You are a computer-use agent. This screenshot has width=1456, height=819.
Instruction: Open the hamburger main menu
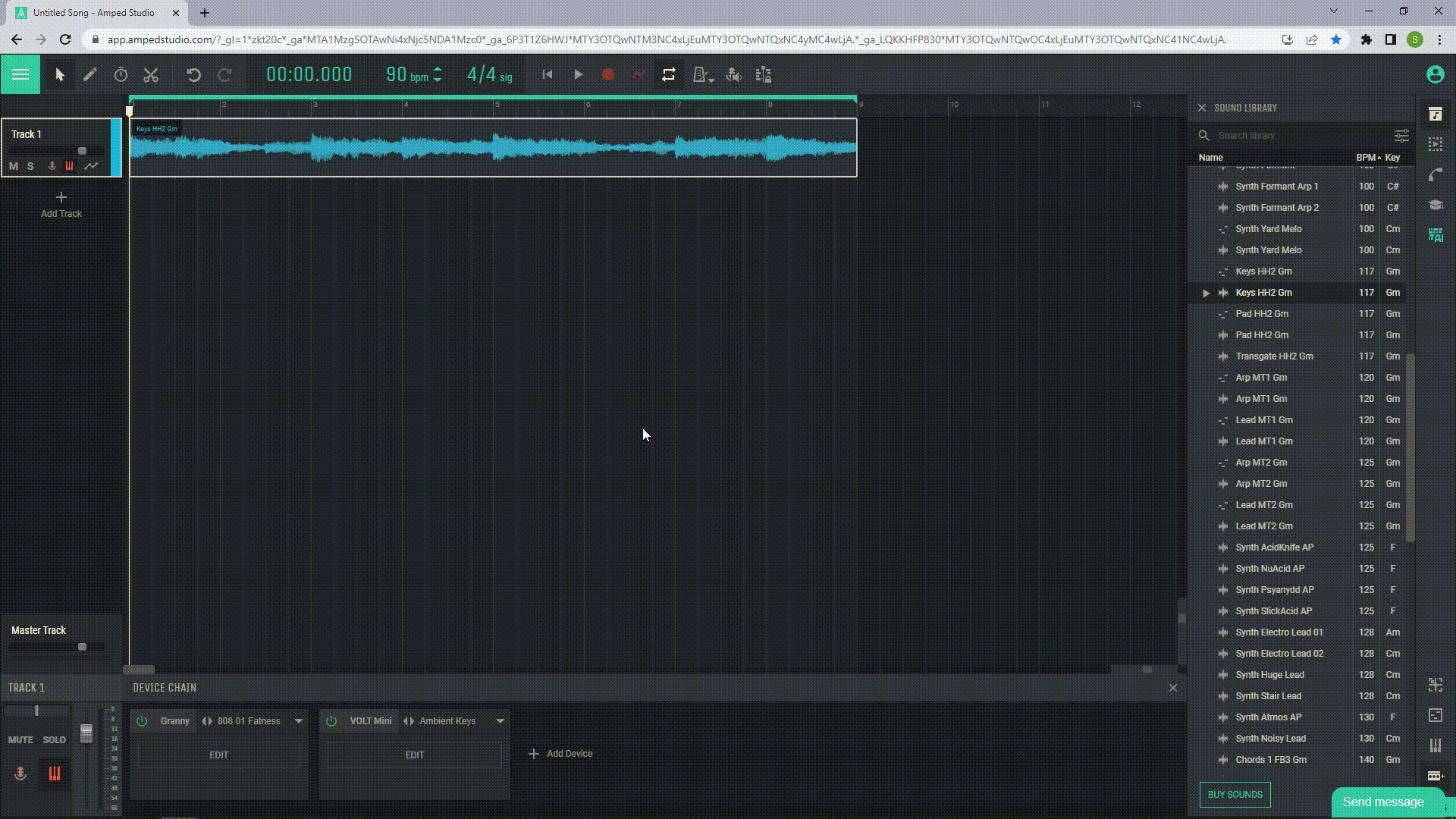click(20, 74)
